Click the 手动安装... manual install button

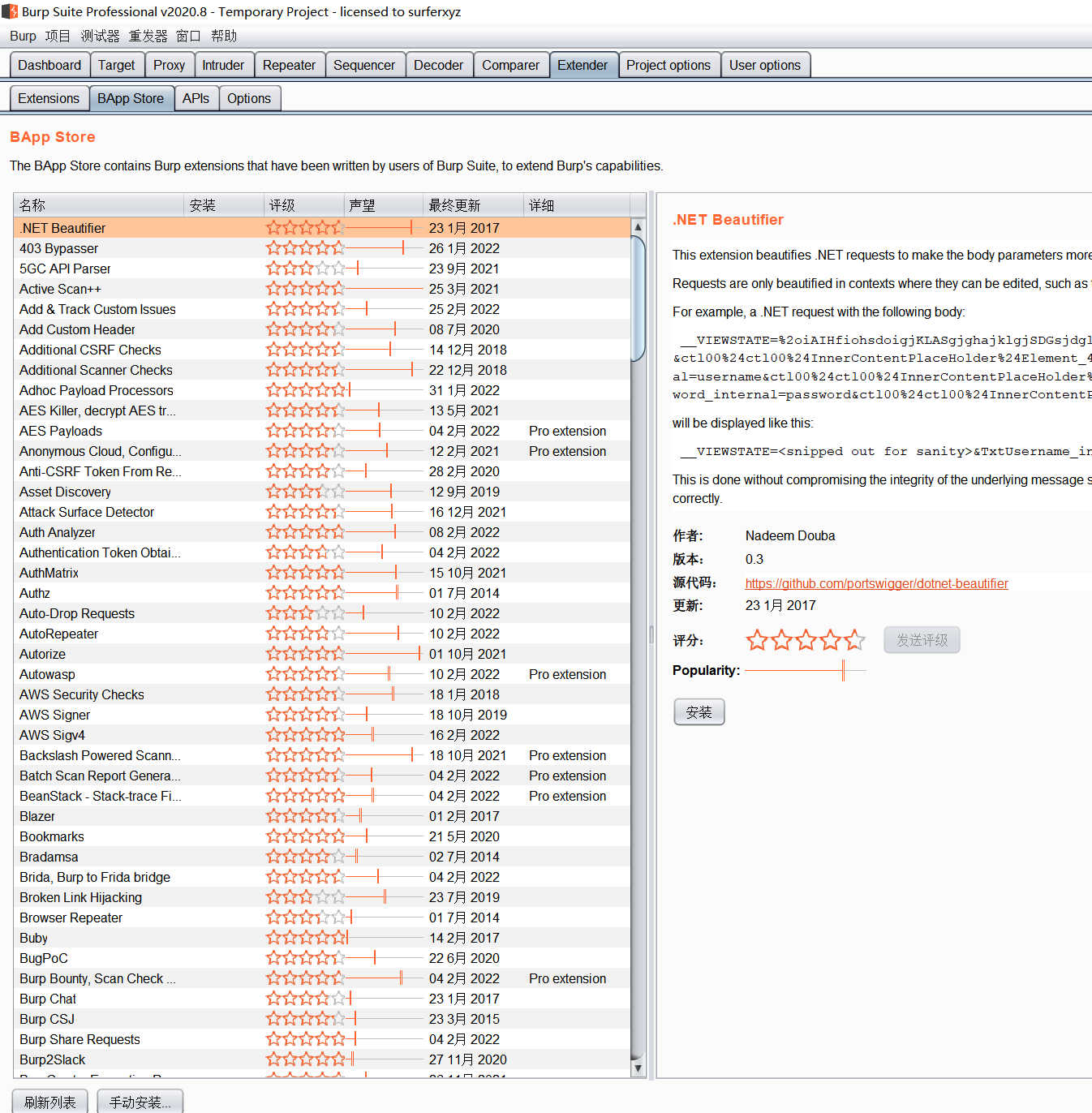[140, 1102]
